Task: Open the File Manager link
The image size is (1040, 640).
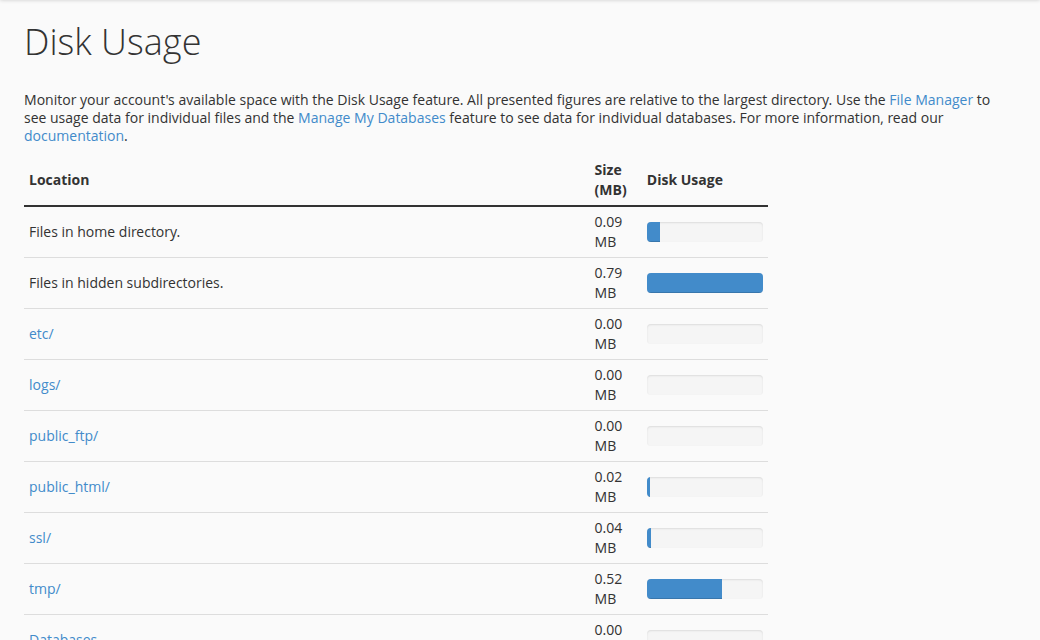Action: click(931, 100)
